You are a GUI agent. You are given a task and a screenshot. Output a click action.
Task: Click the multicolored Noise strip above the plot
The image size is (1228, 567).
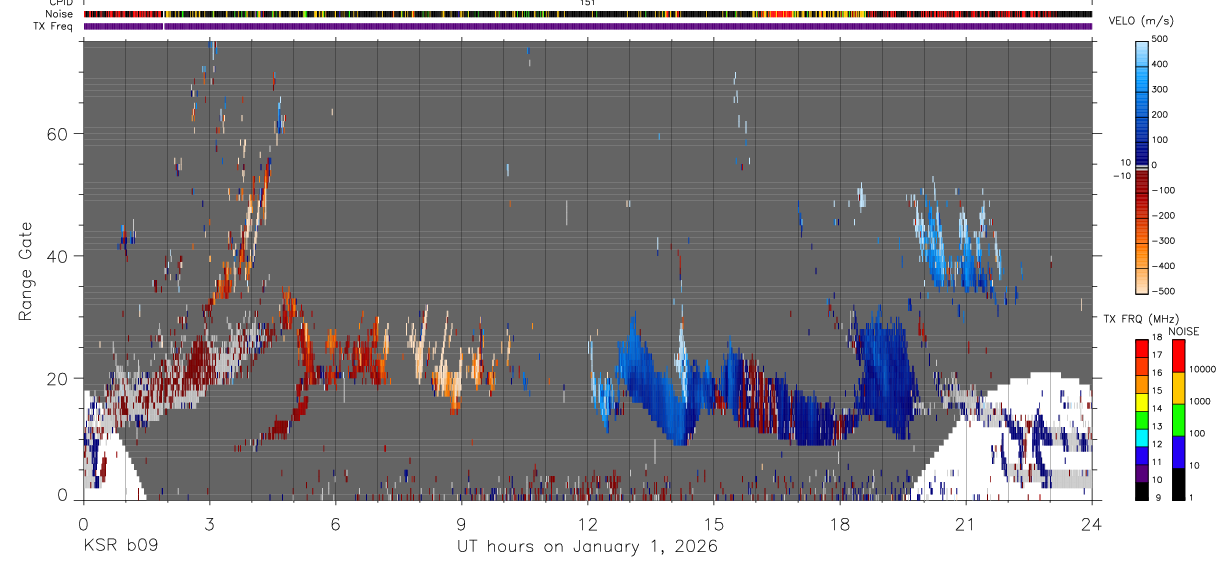click(587, 14)
